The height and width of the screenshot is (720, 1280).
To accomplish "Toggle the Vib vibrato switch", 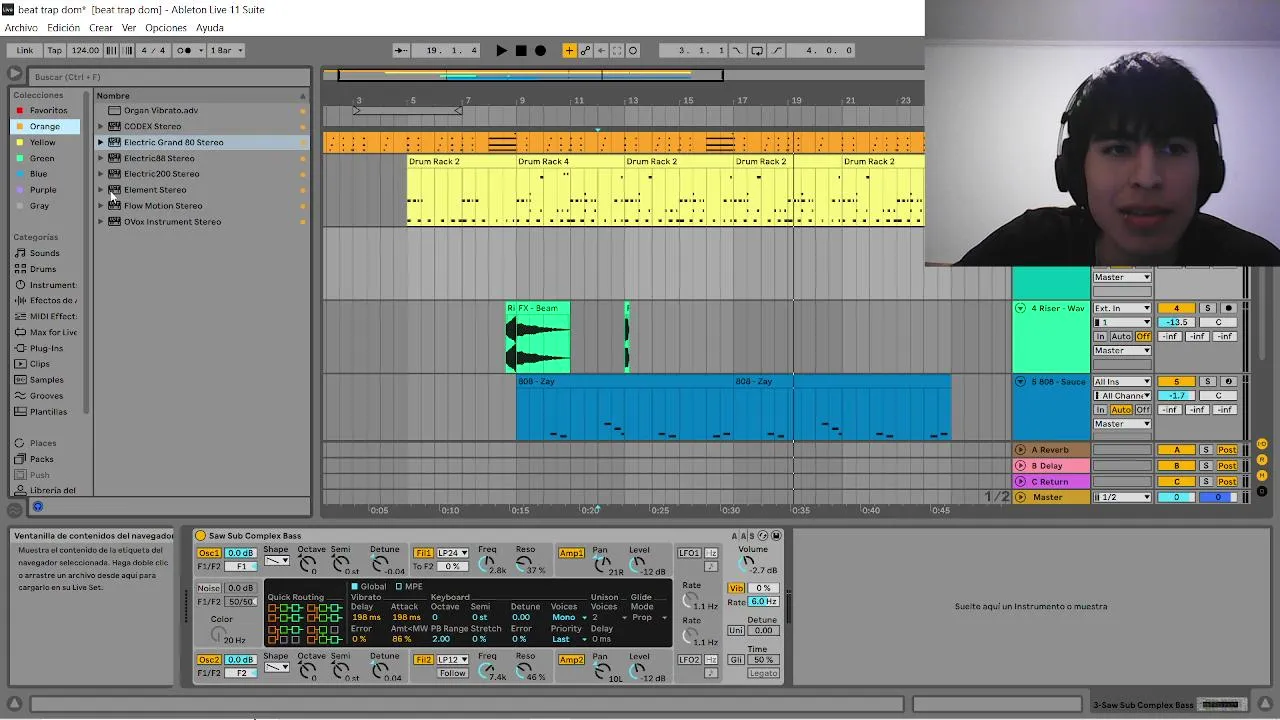I will [x=737, y=588].
